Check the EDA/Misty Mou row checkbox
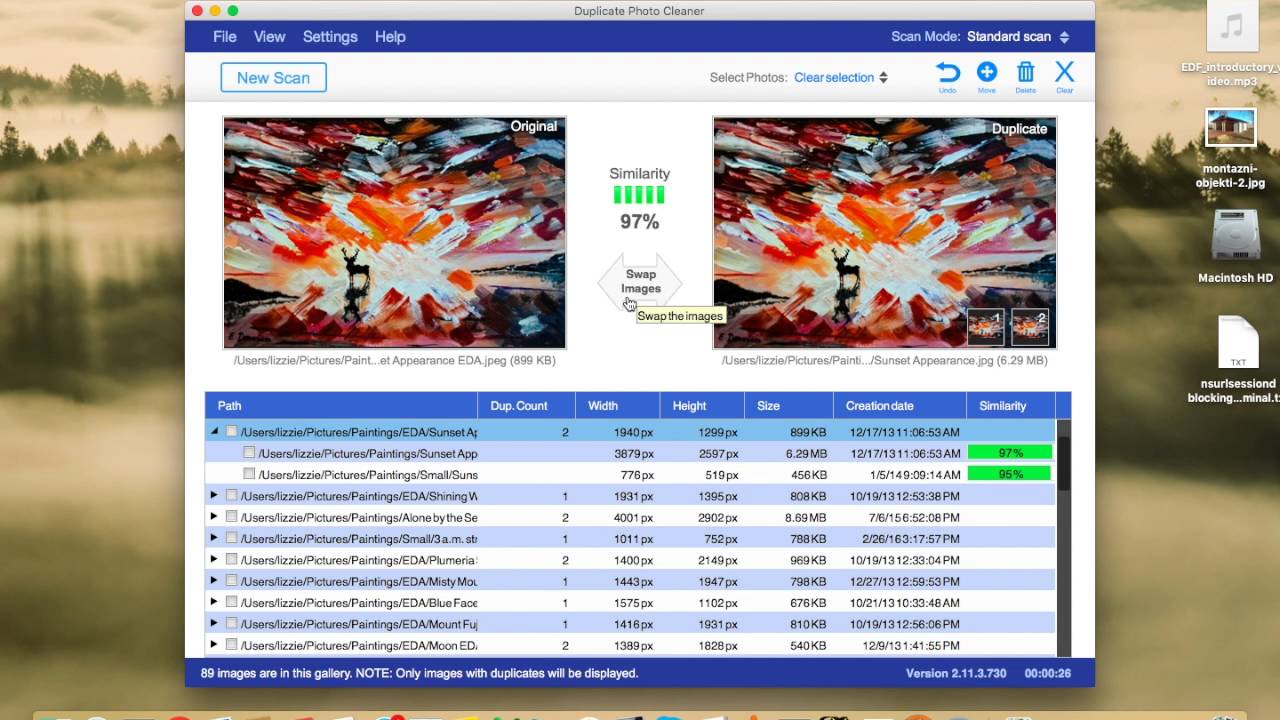This screenshot has width=1280, height=720. [x=232, y=581]
